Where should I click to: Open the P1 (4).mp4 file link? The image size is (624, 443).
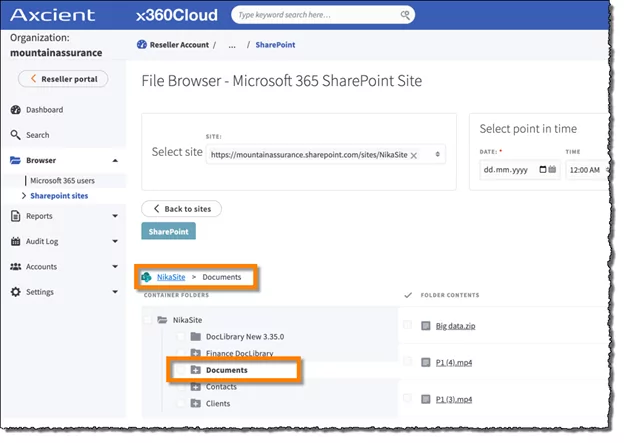(454, 363)
